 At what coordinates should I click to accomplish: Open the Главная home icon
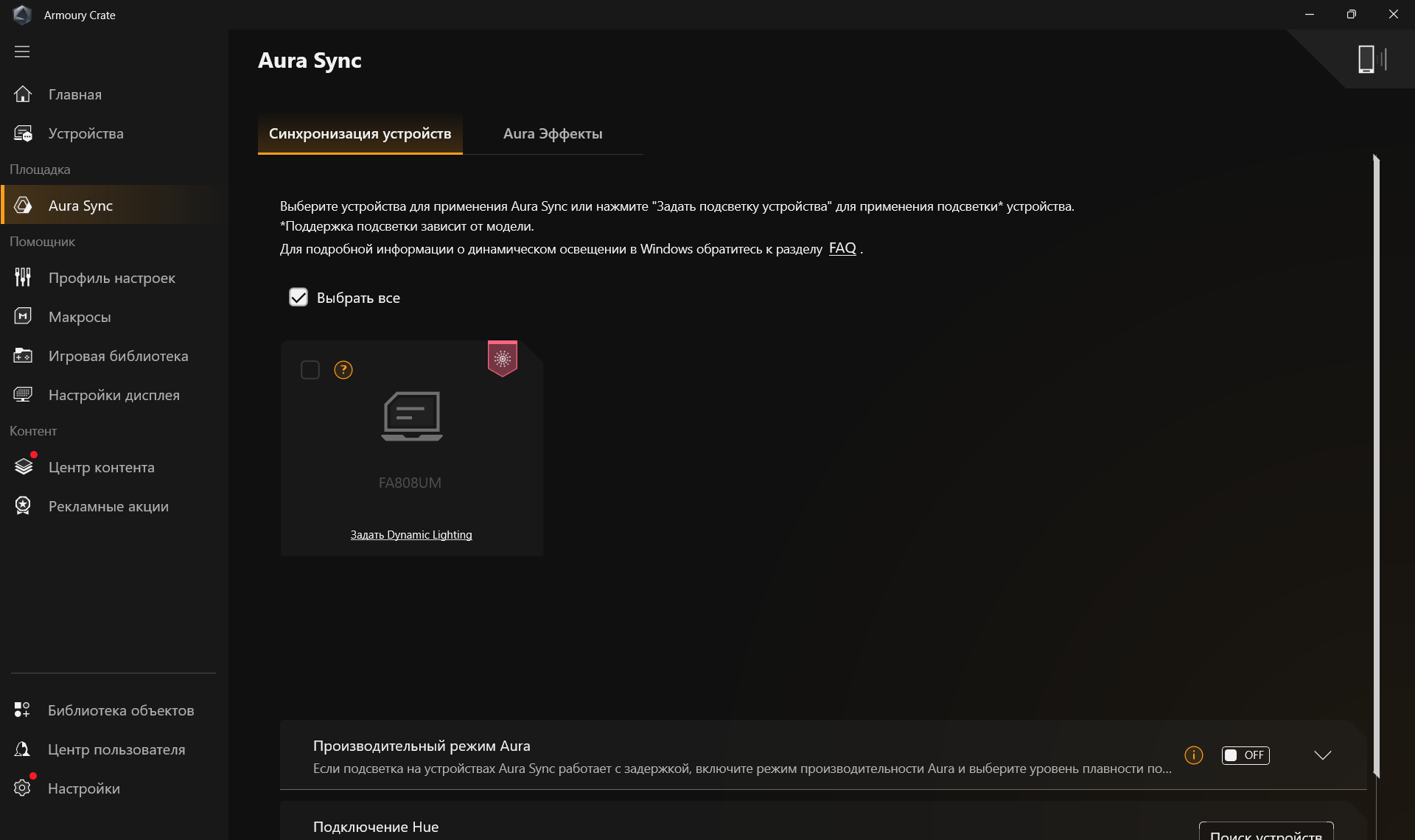pos(23,94)
